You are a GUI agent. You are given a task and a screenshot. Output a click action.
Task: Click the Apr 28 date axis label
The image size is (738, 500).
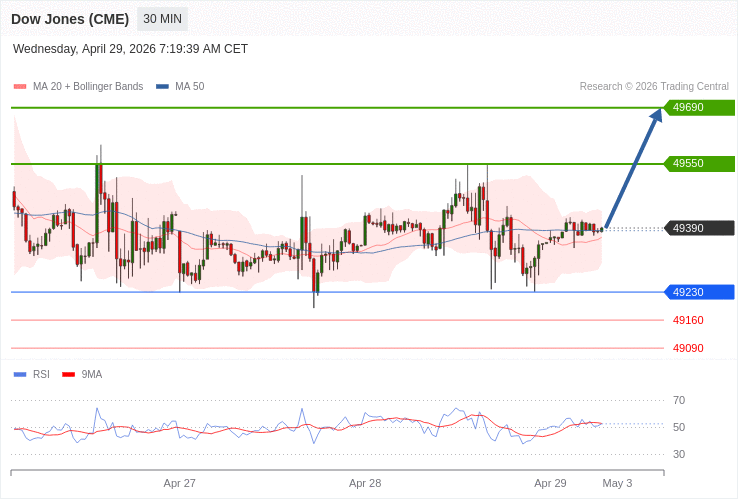365,484
